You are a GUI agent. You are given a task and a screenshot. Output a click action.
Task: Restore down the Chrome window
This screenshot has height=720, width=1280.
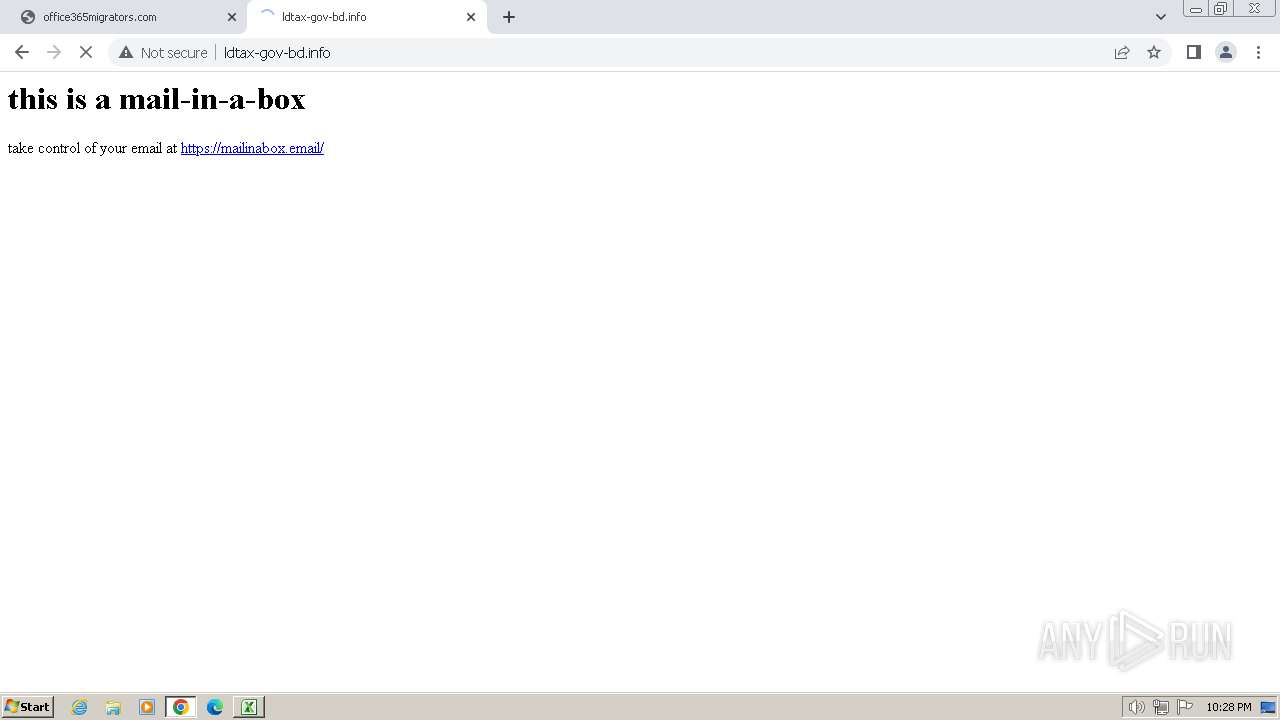click(1221, 9)
